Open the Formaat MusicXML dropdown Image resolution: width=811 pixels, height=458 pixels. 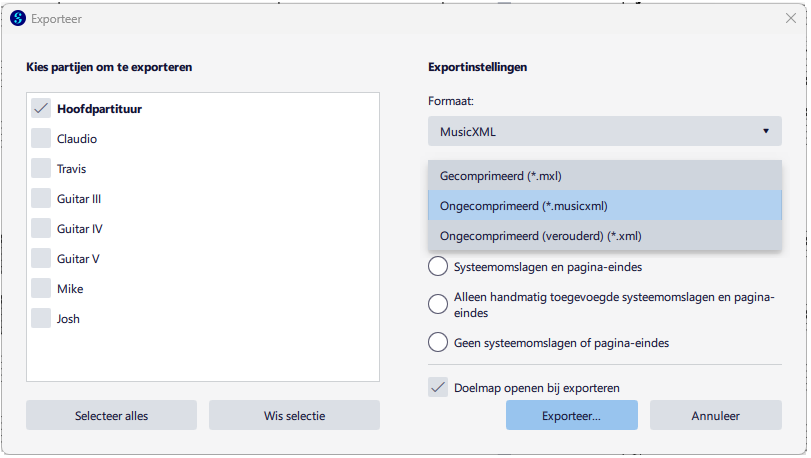[x=604, y=131]
